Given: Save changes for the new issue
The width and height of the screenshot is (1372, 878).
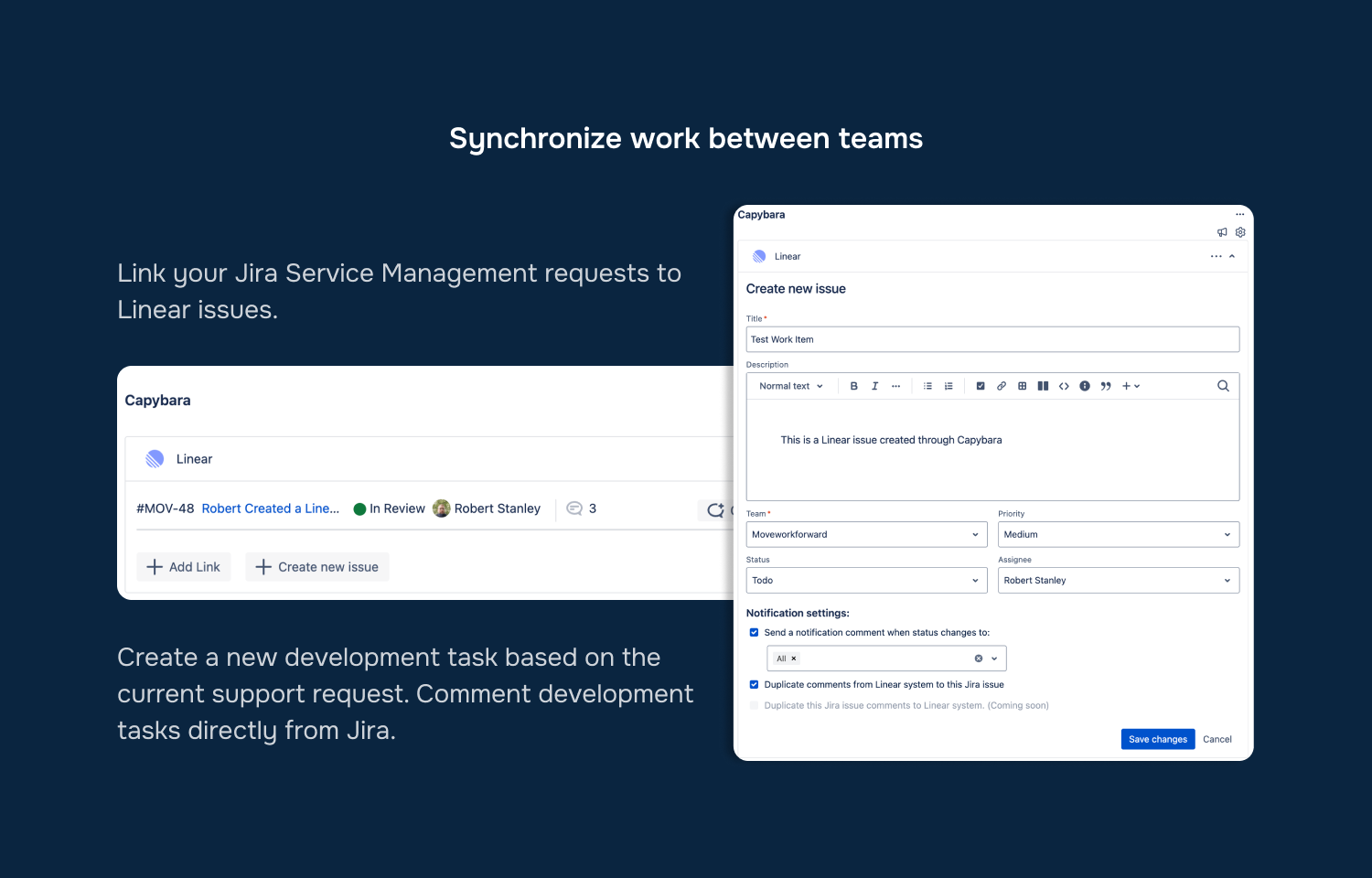Looking at the screenshot, I should (x=1157, y=739).
